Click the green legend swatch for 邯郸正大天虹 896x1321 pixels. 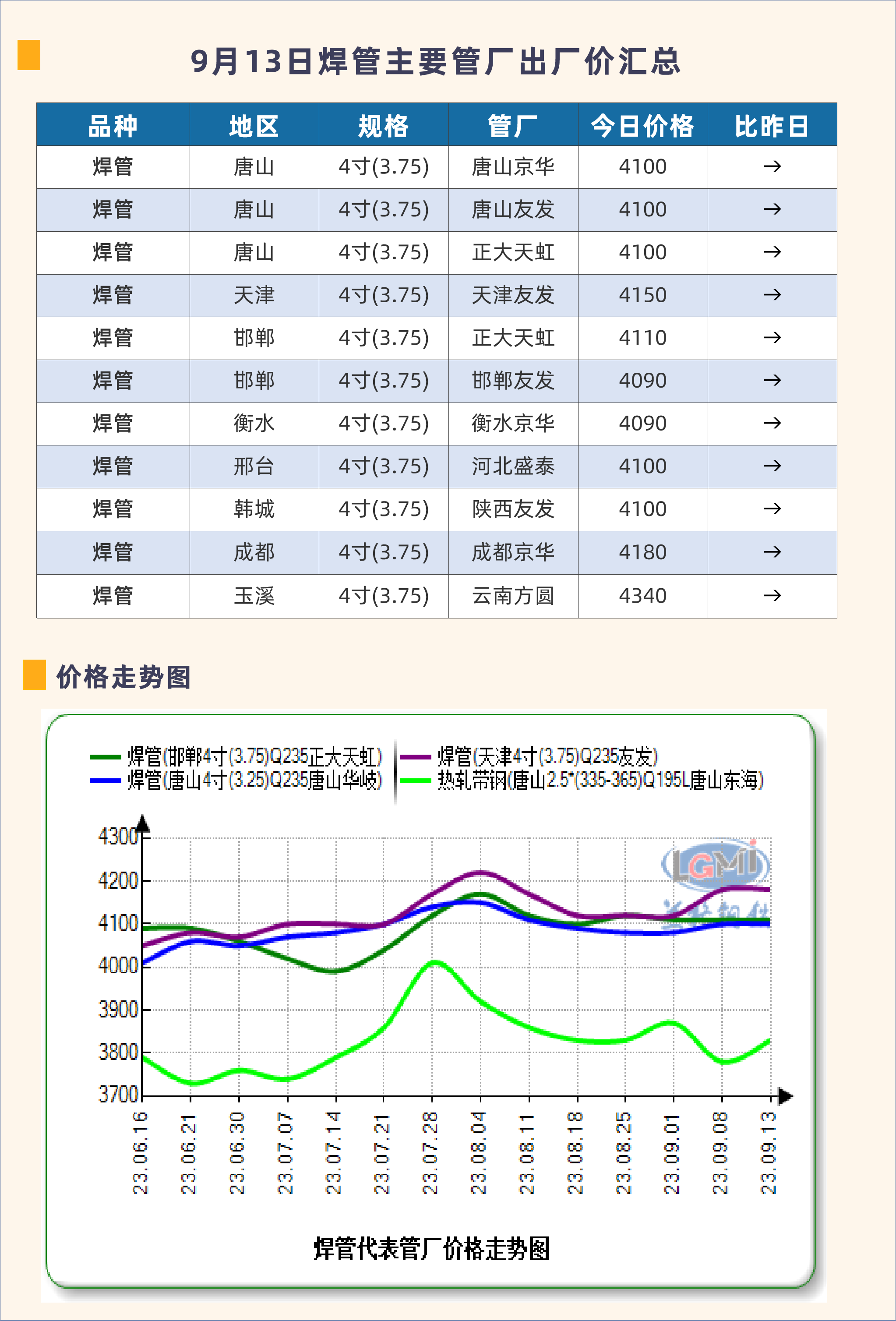click(105, 757)
